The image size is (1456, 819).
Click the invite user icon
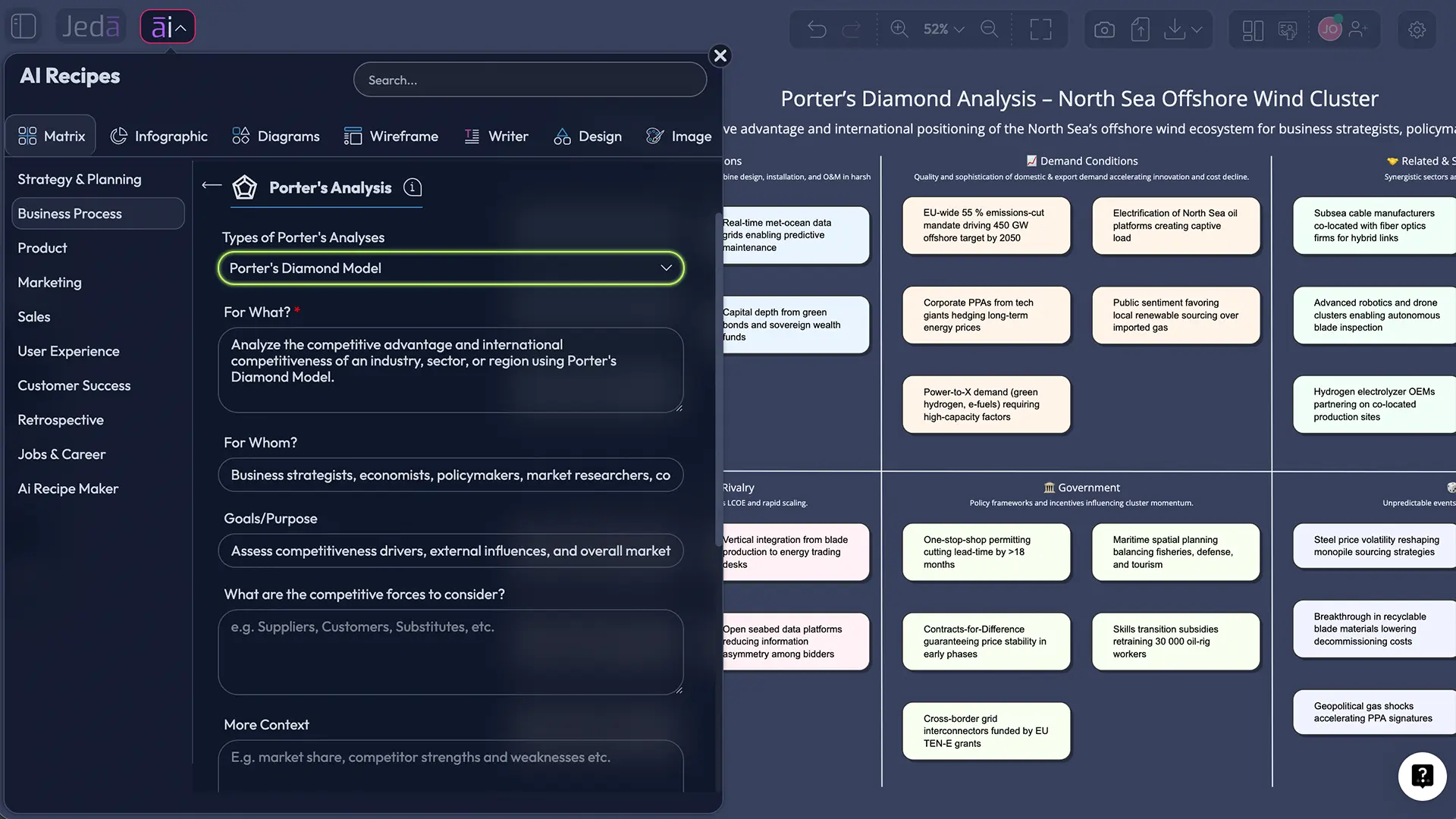(1358, 29)
